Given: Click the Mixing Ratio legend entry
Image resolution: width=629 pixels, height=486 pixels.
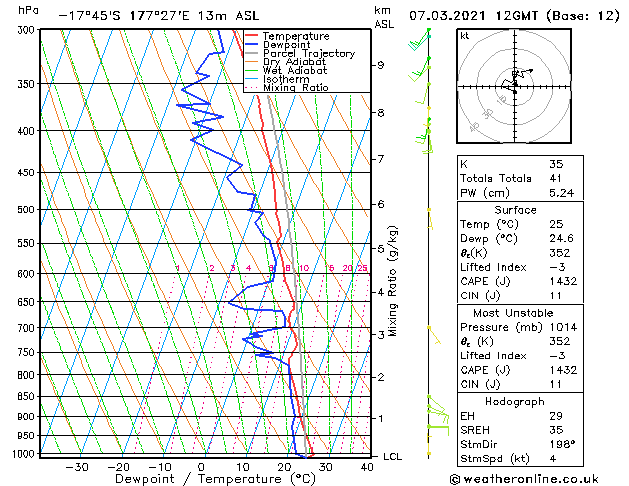Looking at the screenshot, I should click(x=296, y=87).
